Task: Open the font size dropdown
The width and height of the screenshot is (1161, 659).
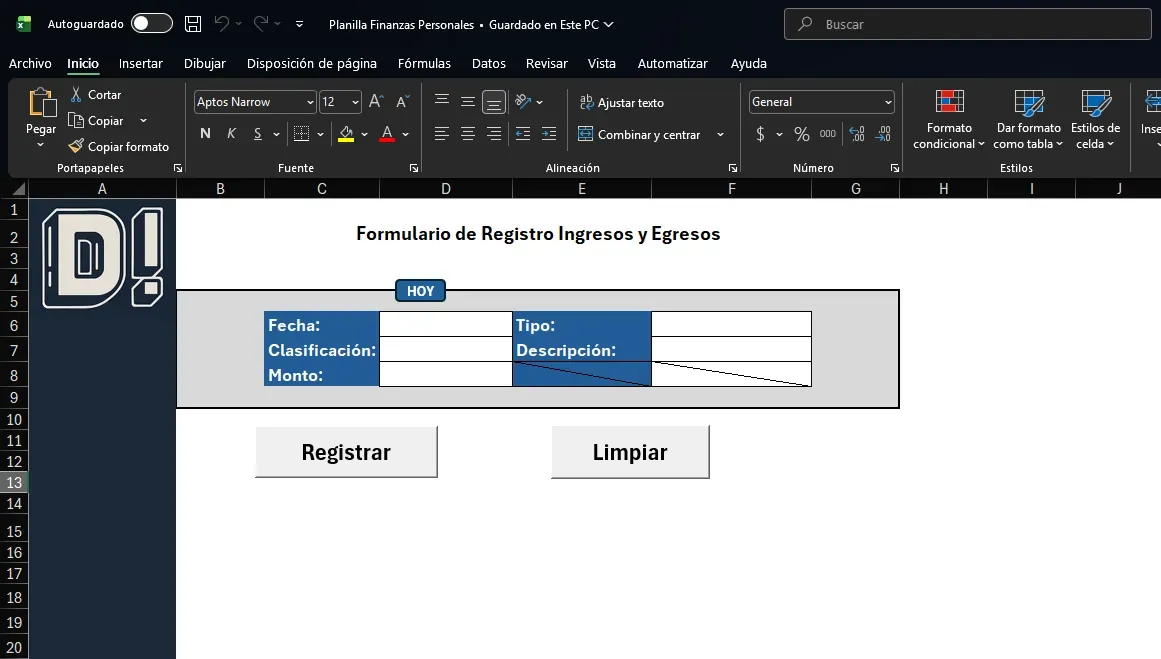Action: click(x=355, y=102)
